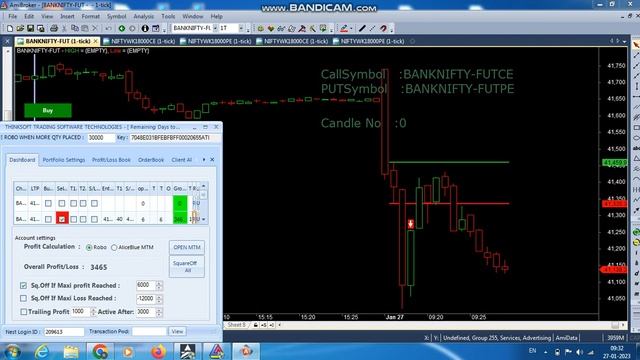640x360 pixels.
Task: Tick the Buy checkbox in first dashboard row
Action: [x=48, y=203]
